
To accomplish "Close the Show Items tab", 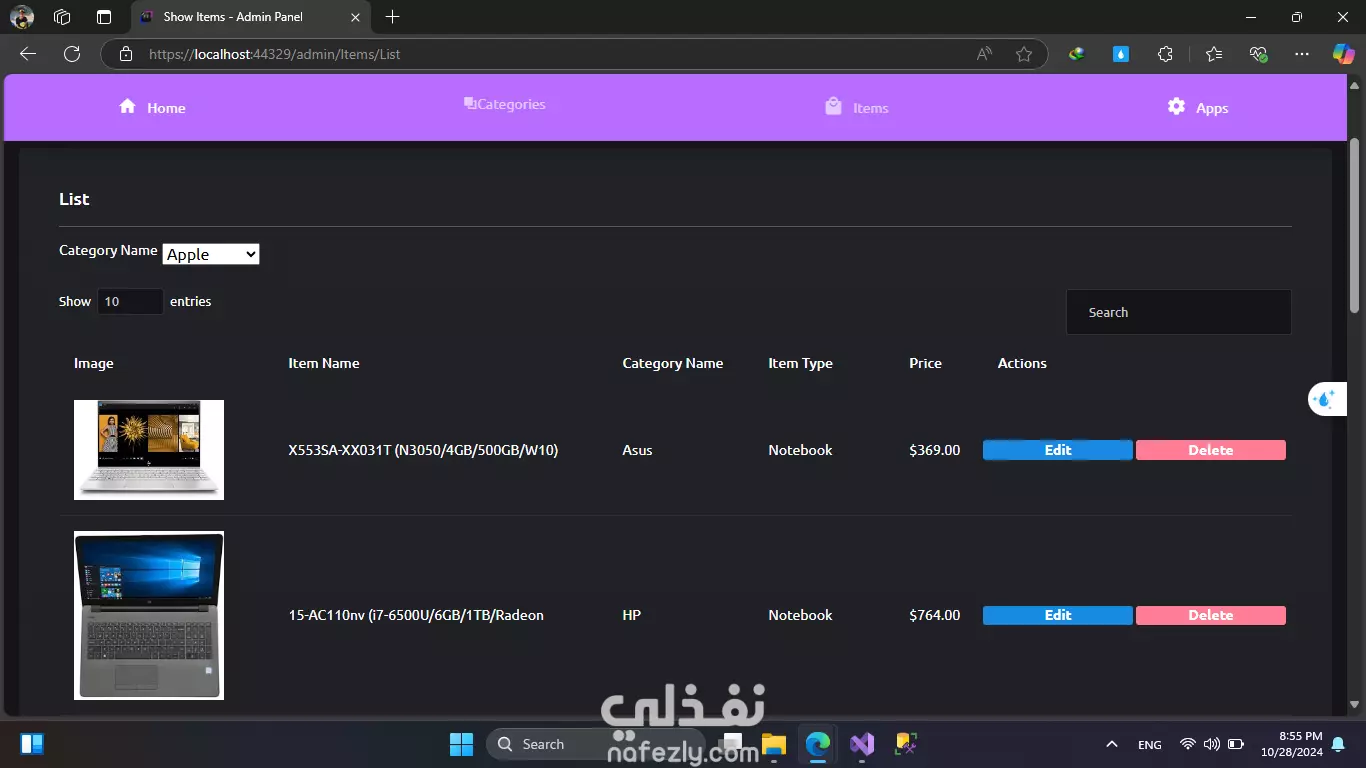I will [356, 17].
